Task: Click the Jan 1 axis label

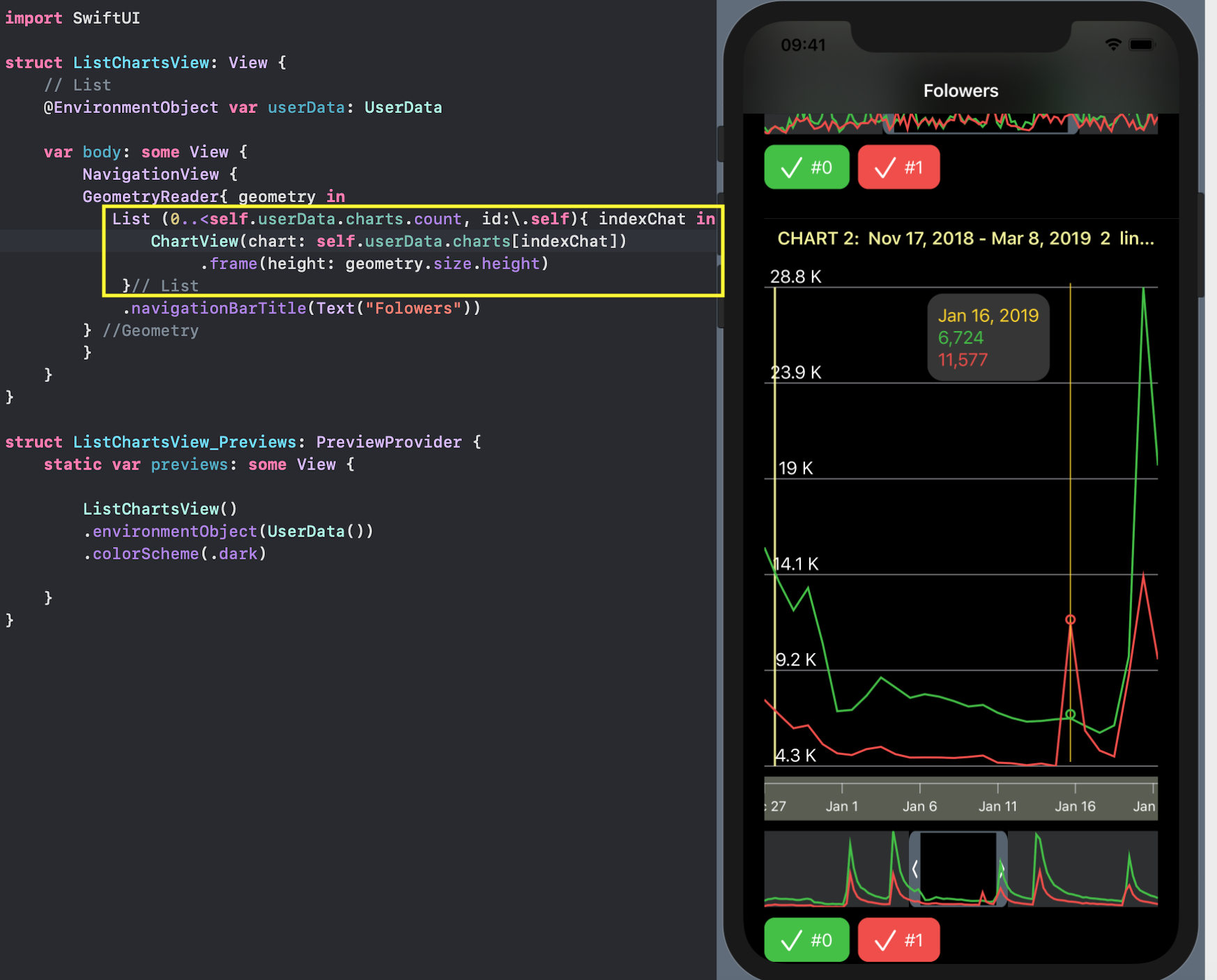Action: [x=842, y=806]
